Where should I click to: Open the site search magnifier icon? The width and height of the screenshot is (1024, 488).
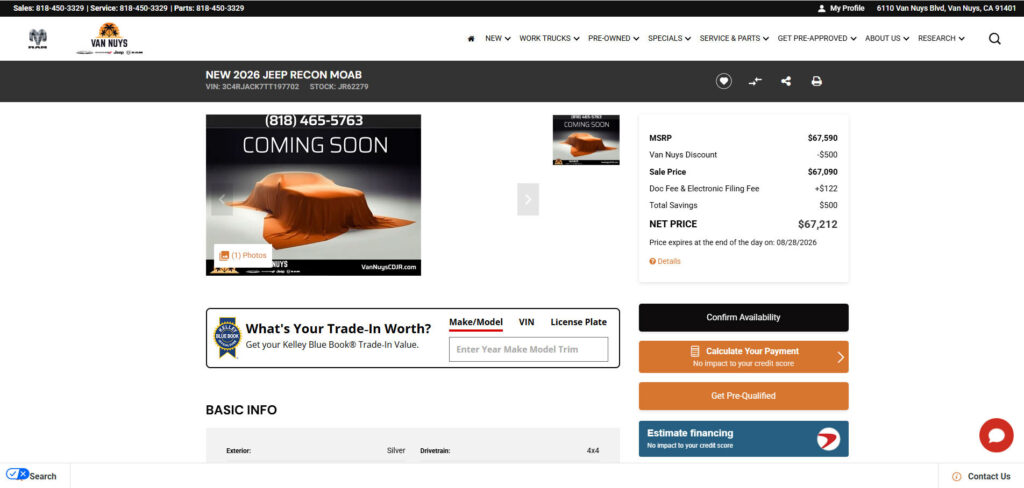(994, 39)
